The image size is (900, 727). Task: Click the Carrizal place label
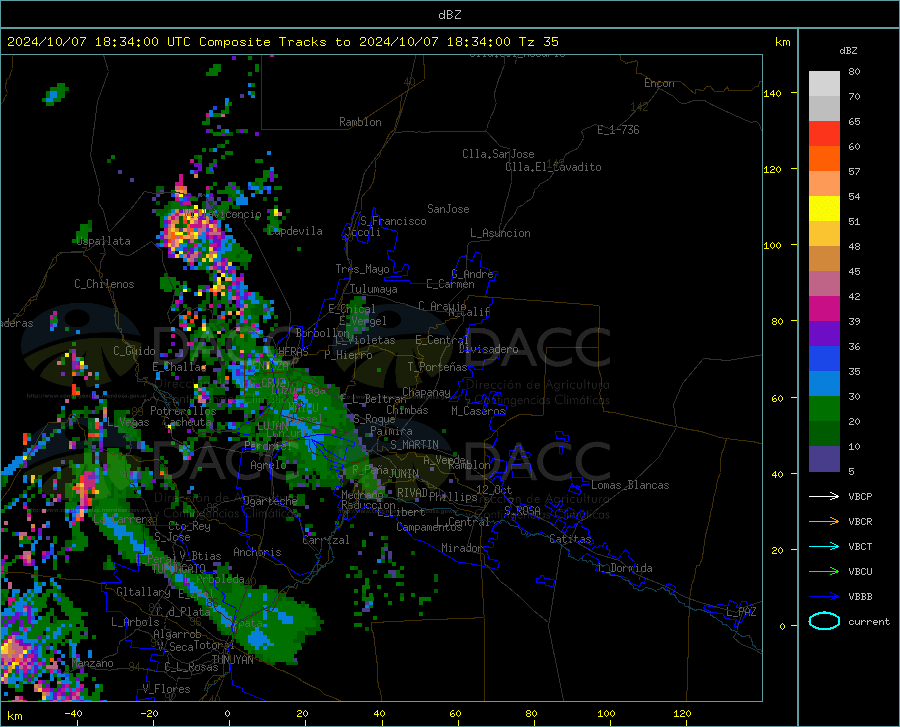[x=326, y=540]
